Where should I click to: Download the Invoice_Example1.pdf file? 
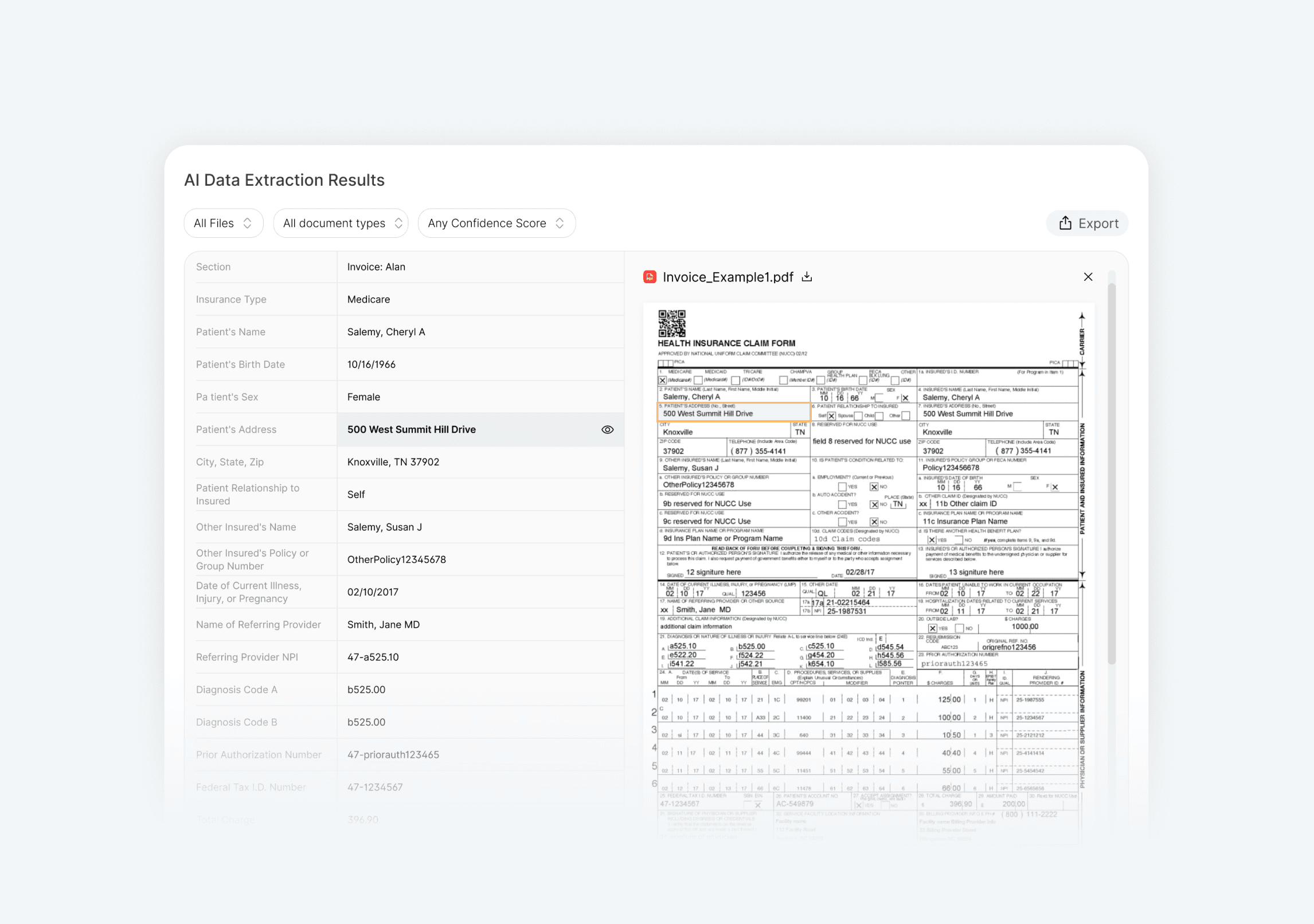point(807,277)
